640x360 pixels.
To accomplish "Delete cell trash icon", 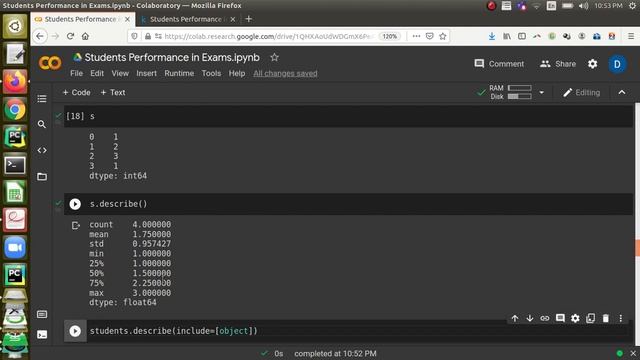I will tap(606, 318).
